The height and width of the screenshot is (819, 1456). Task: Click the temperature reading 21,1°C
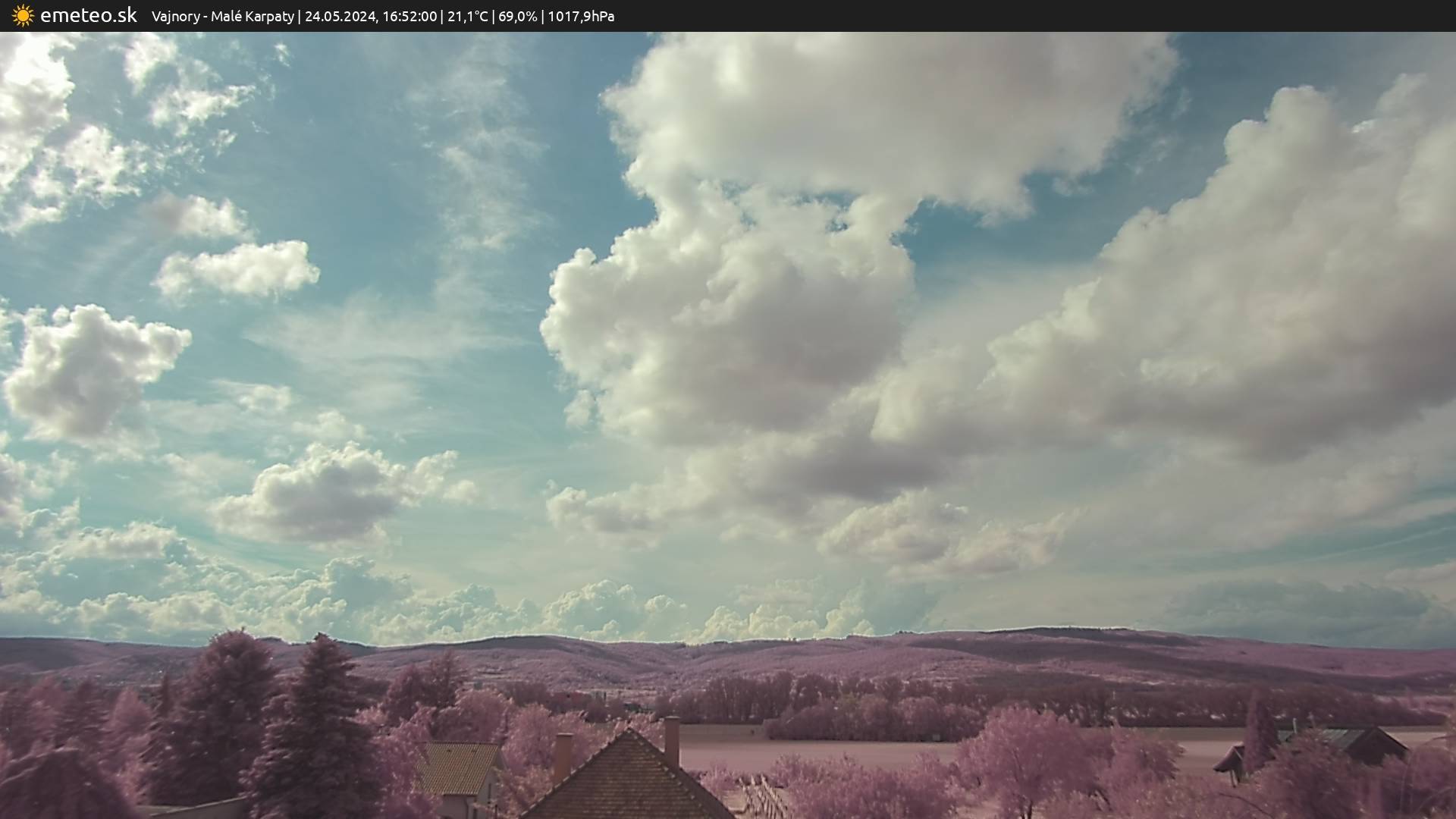(x=468, y=17)
